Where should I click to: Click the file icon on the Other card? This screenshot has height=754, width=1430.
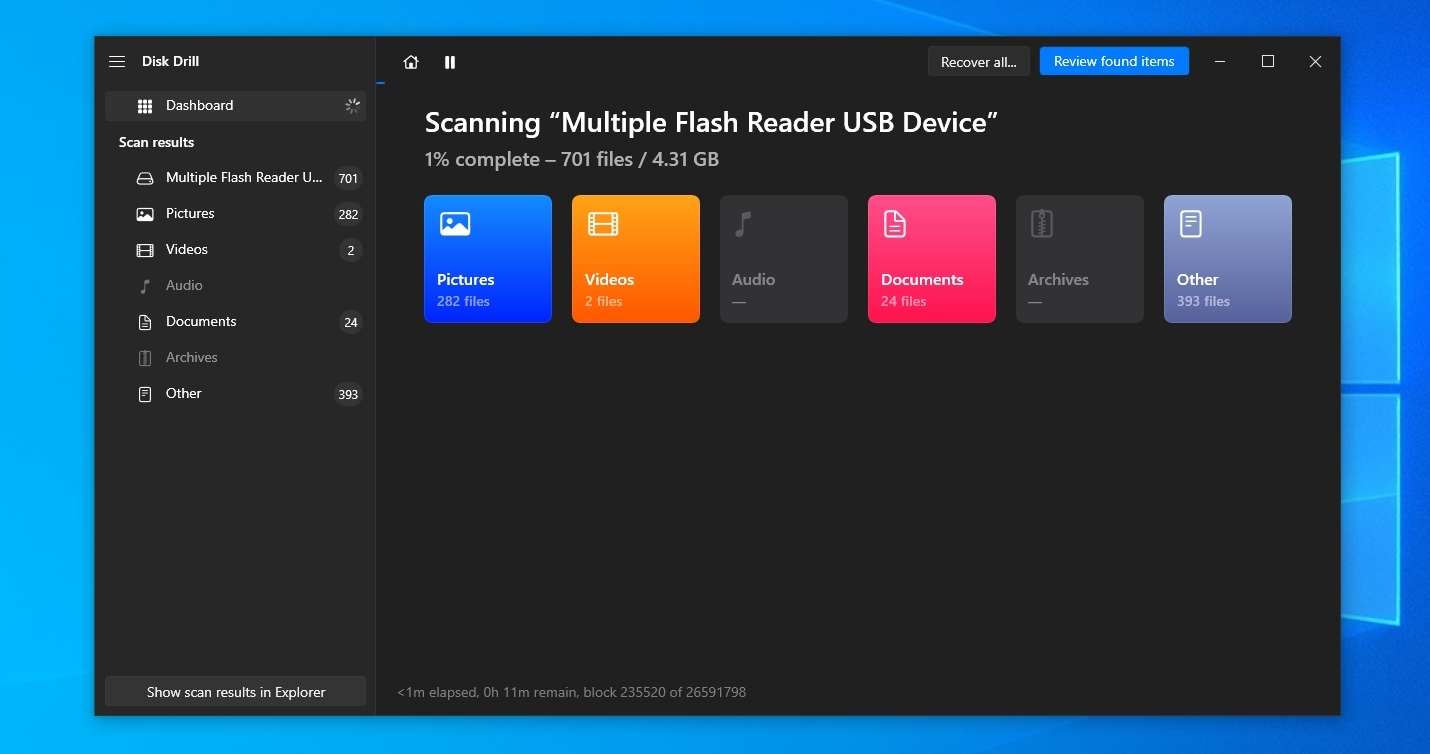1190,224
